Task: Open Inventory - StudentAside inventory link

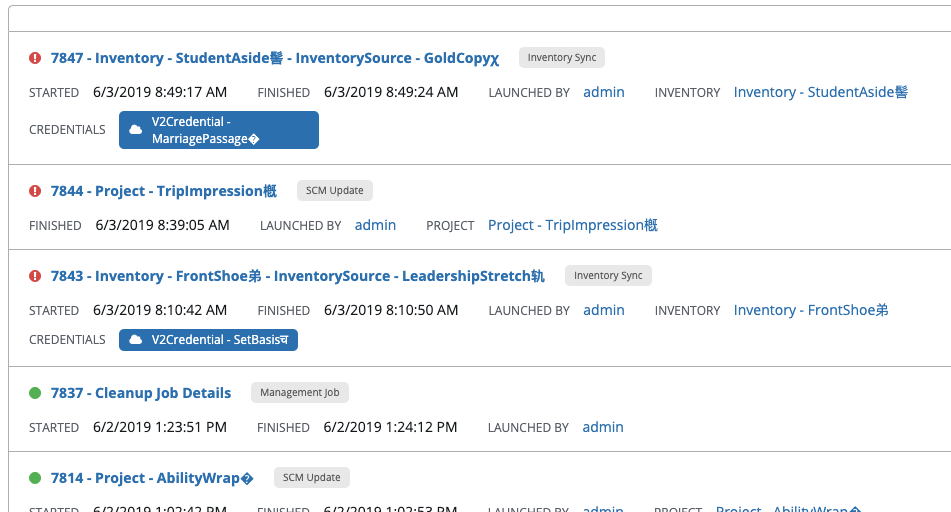Action: pyautogui.click(x=821, y=92)
